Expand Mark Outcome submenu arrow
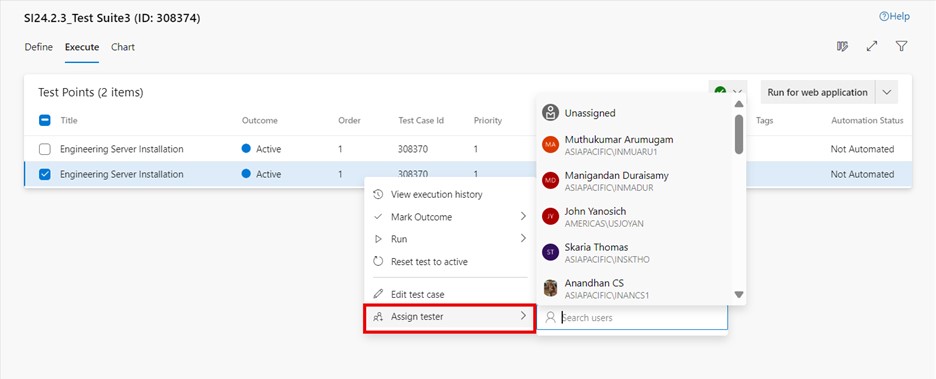The image size is (936, 379). point(523,216)
